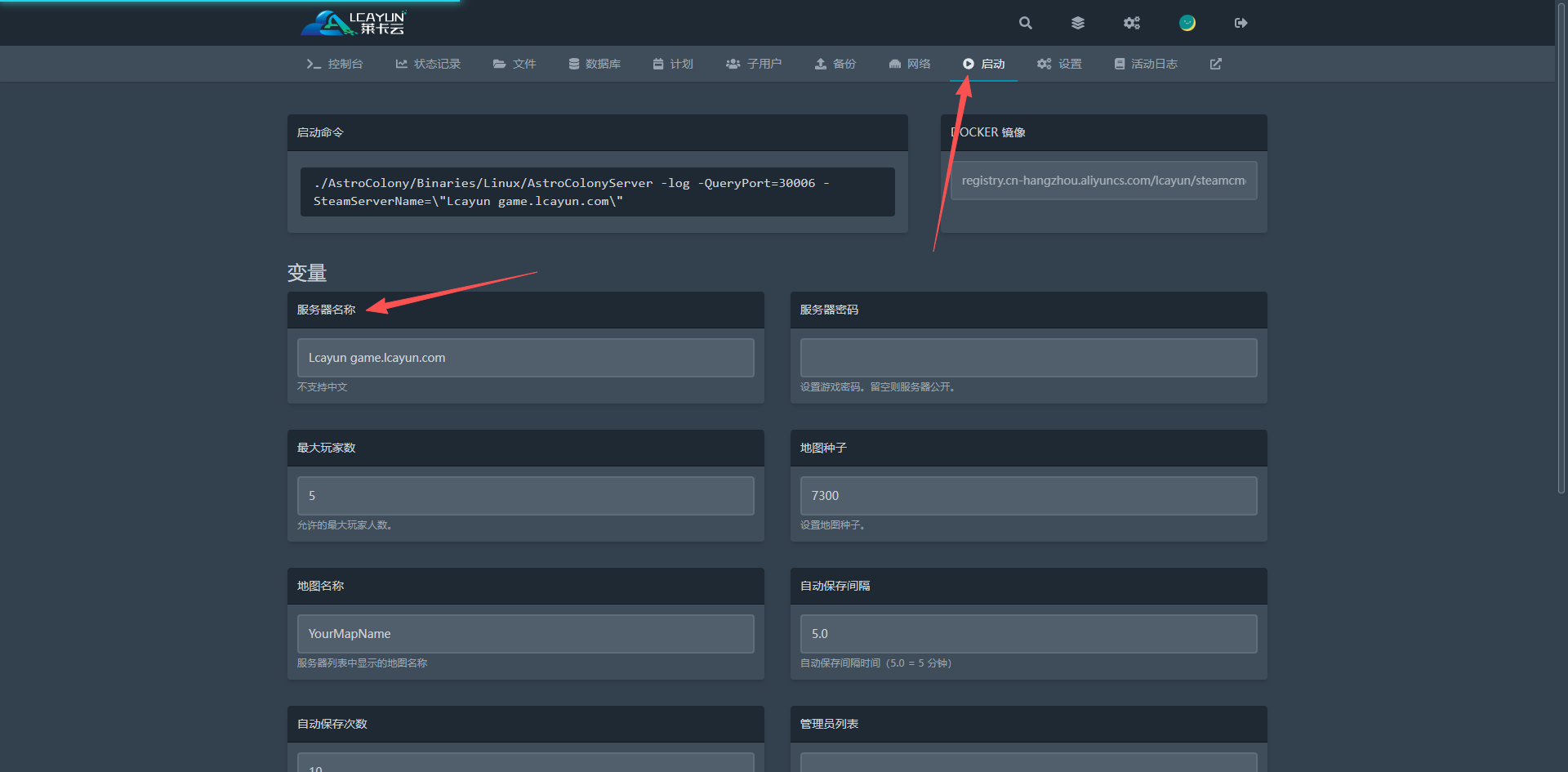Go to the 数据库 database tab
Image resolution: width=1568 pixels, height=772 pixels.
pos(595,64)
